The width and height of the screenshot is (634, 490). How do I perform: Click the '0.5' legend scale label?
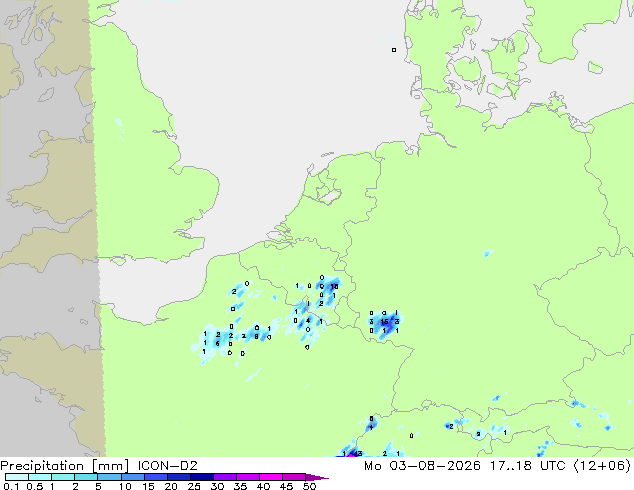point(35,486)
